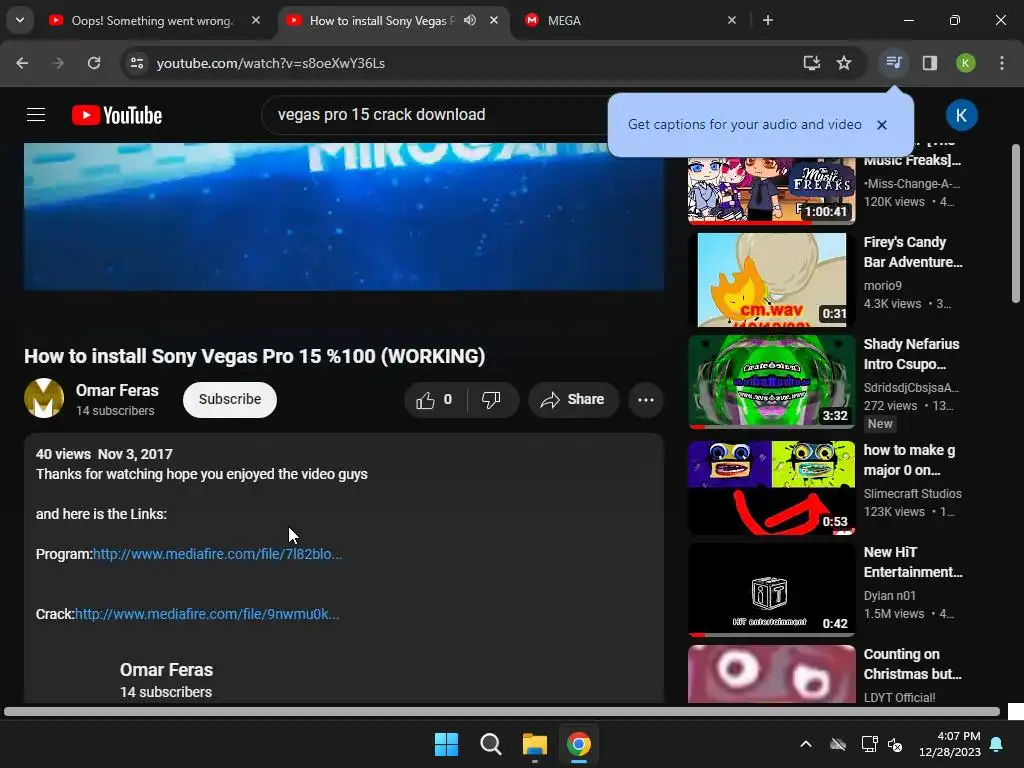Open the Crack mediafire link
Viewport: 1024px width, 768px height.
point(206,614)
